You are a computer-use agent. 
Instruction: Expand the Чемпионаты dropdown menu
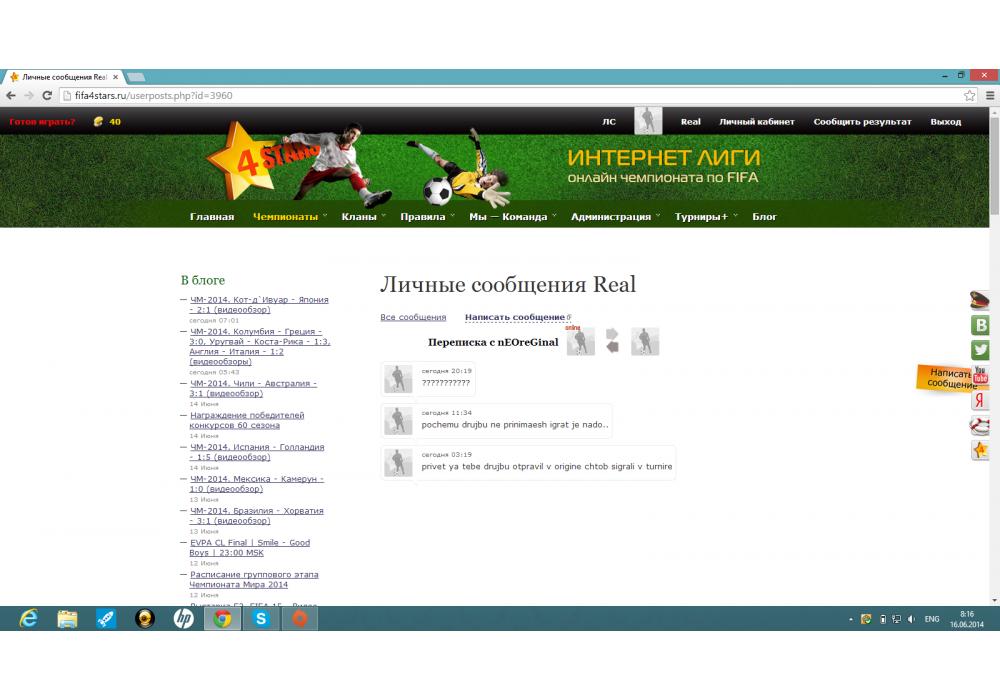coord(289,217)
